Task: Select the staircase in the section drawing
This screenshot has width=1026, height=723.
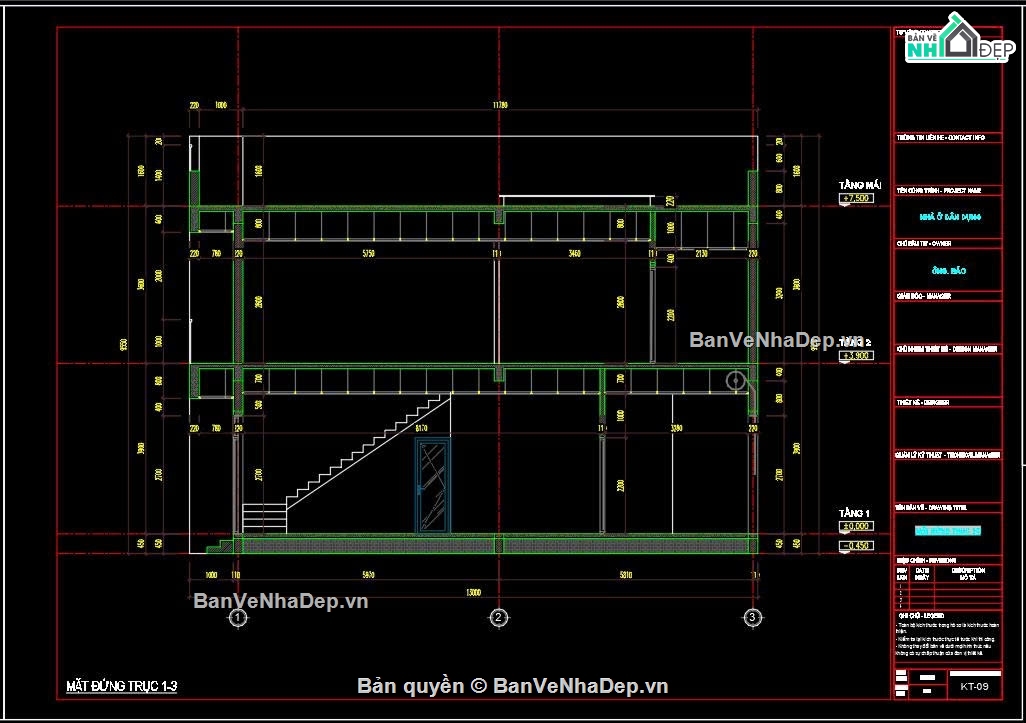Action: [346, 463]
